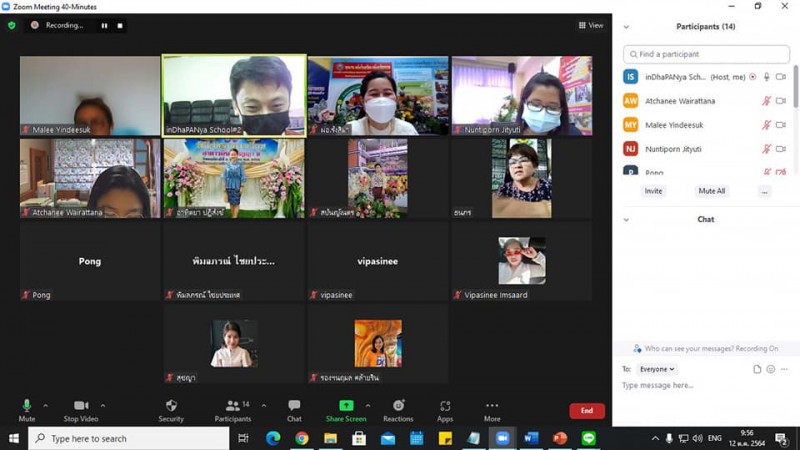This screenshot has height=450, width=800.
Task: Select Nuntiporn Jityuti video tile
Action: pos(521,95)
